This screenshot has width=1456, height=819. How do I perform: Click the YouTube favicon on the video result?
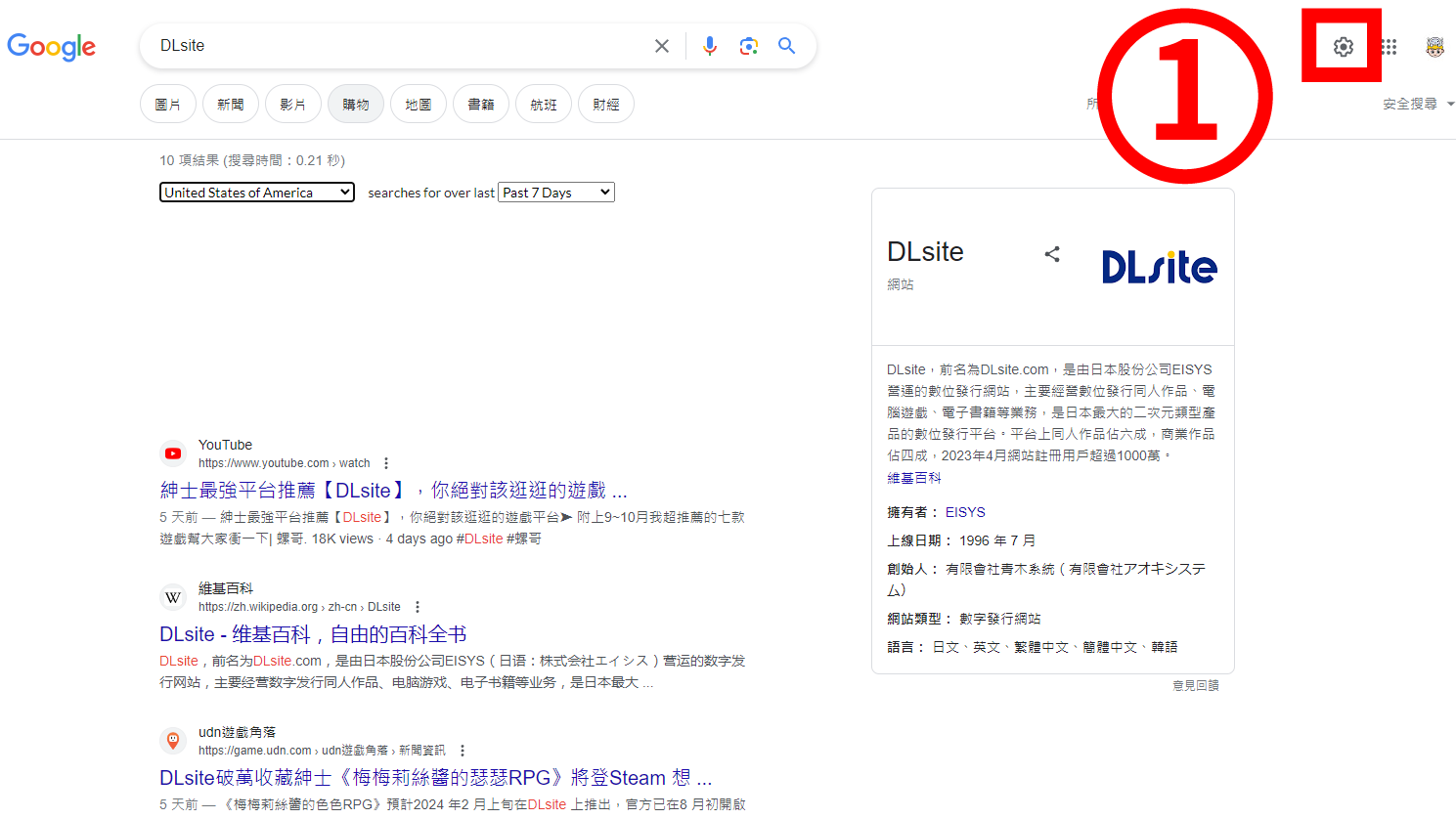(x=172, y=453)
